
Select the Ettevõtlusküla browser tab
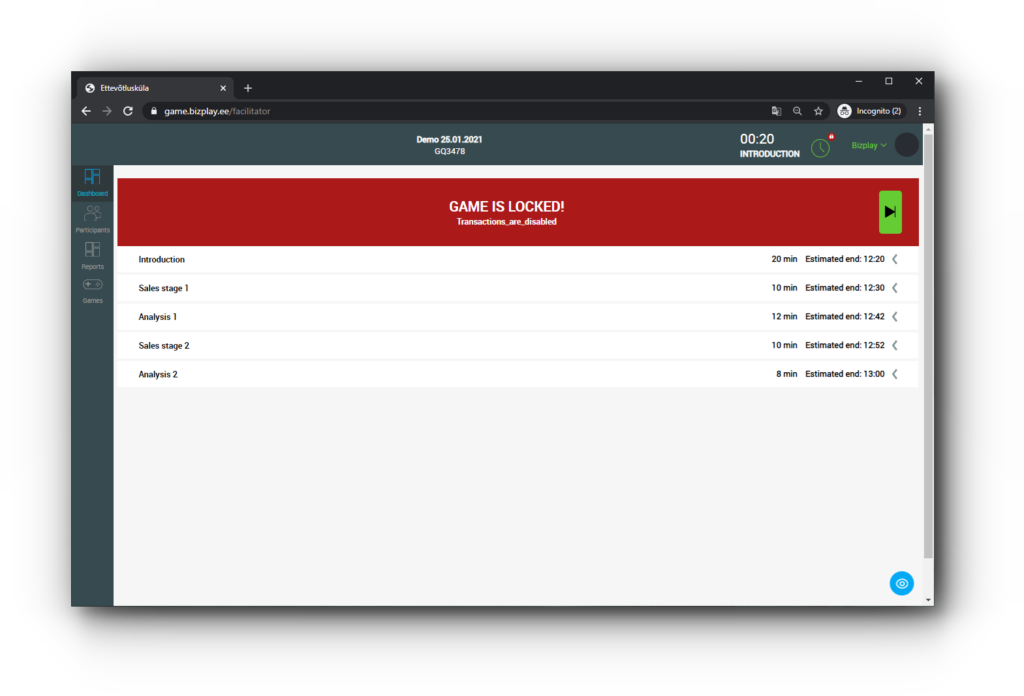[150, 88]
